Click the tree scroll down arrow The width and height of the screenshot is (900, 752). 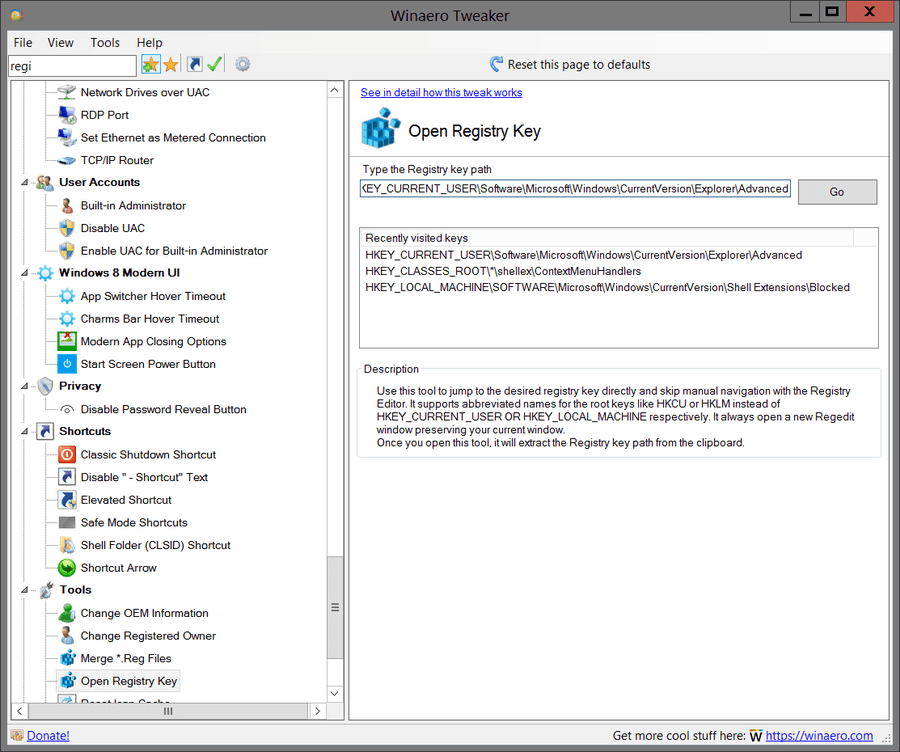tap(335, 693)
